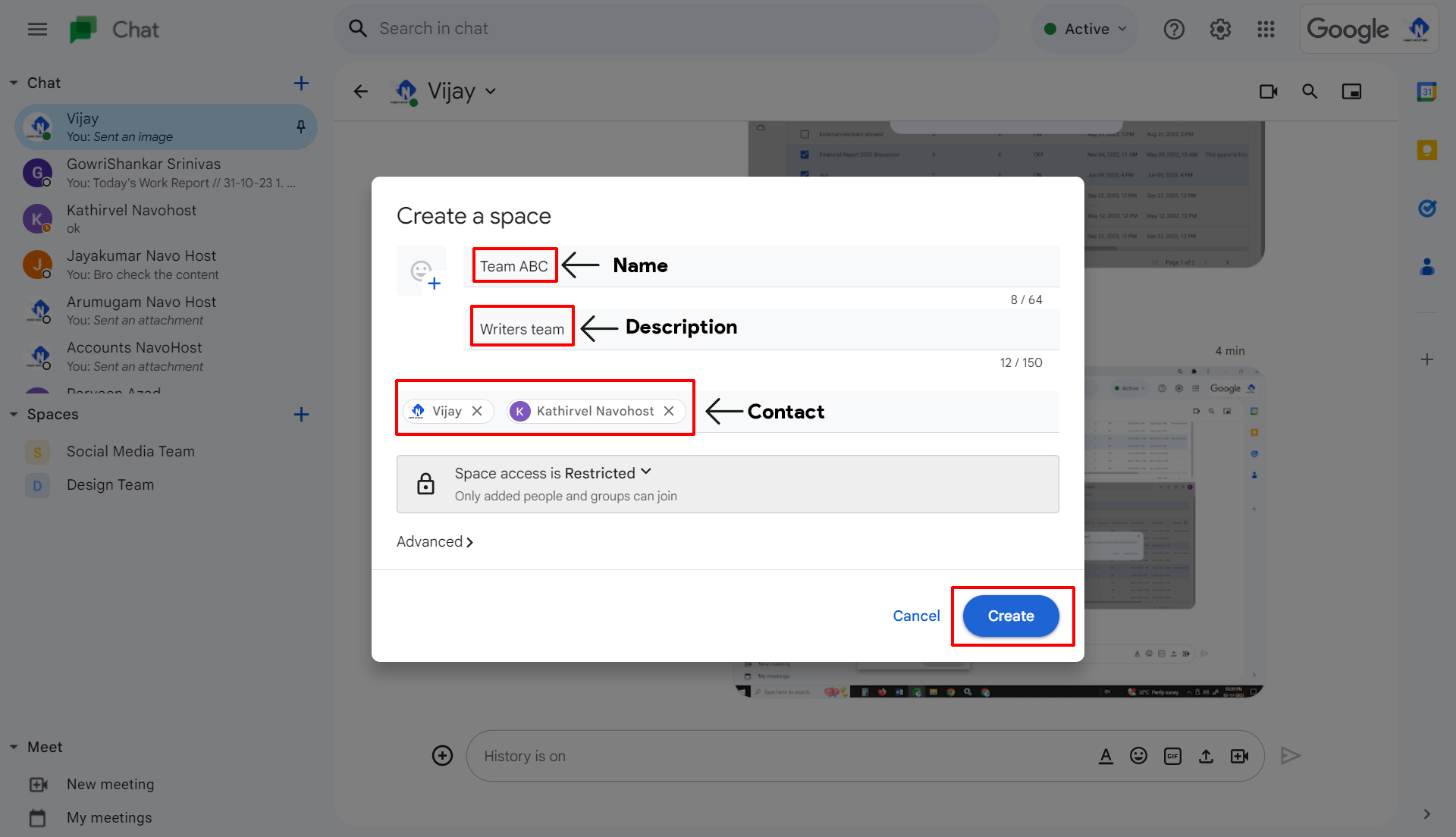The height and width of the screenshot is (837, 1456).
Task: Remove Vijay chip from contacts
Action: [x=477, y=411]
